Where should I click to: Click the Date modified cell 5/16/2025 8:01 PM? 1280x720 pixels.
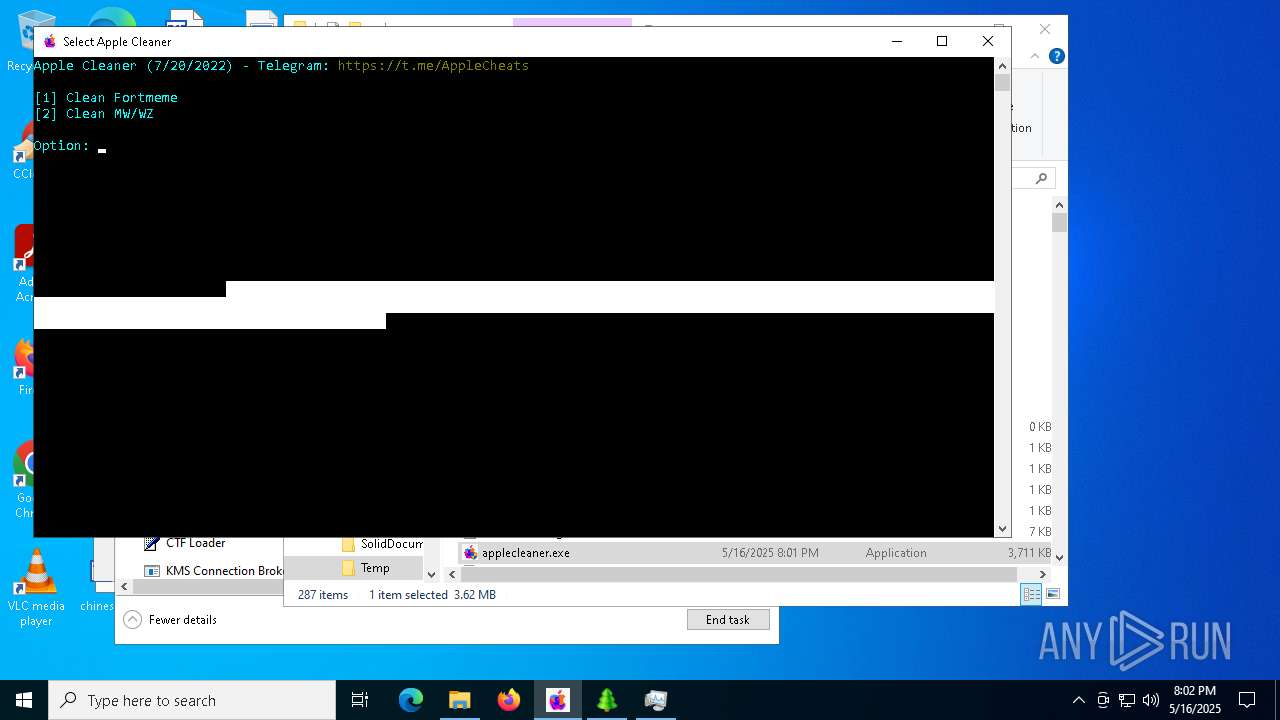pos(770,553)
